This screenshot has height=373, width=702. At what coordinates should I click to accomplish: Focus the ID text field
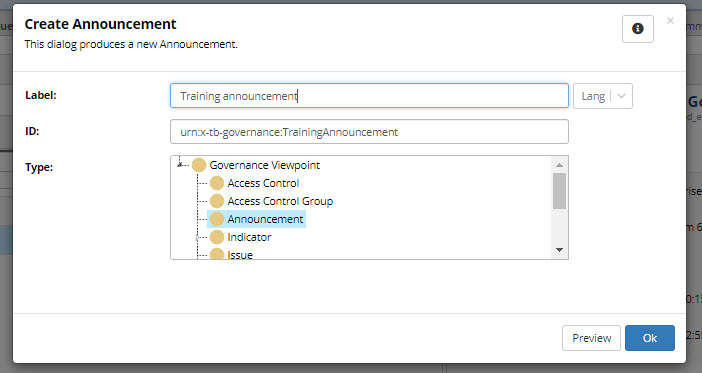click(369, 132)
